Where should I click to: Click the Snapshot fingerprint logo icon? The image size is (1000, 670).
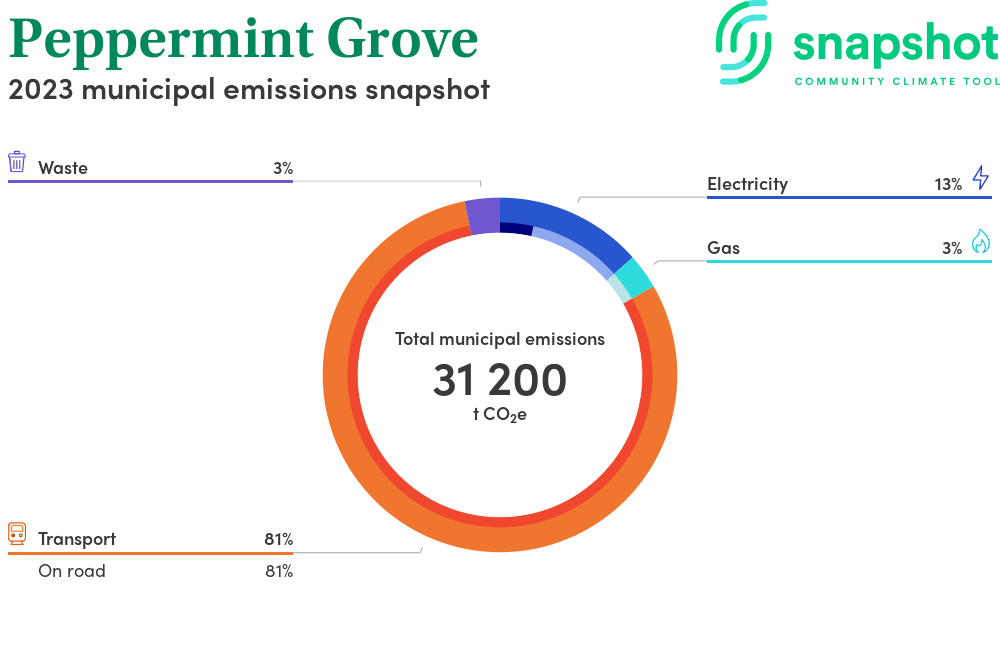click(745, 42)
